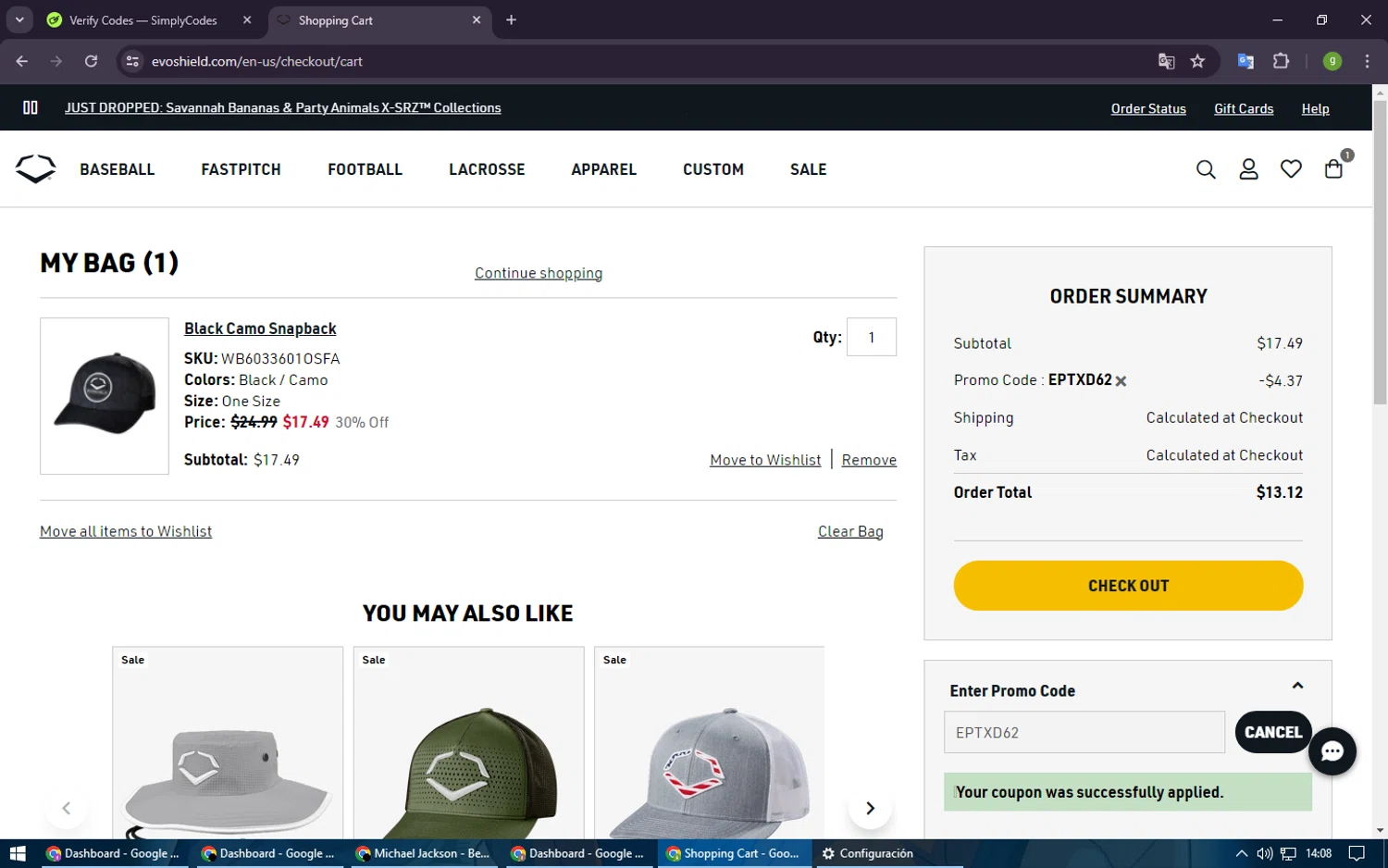Screen dimensions: 1388x868
Task: Click the page vertical scrollbar
Action: click(x=1380, y=252)
